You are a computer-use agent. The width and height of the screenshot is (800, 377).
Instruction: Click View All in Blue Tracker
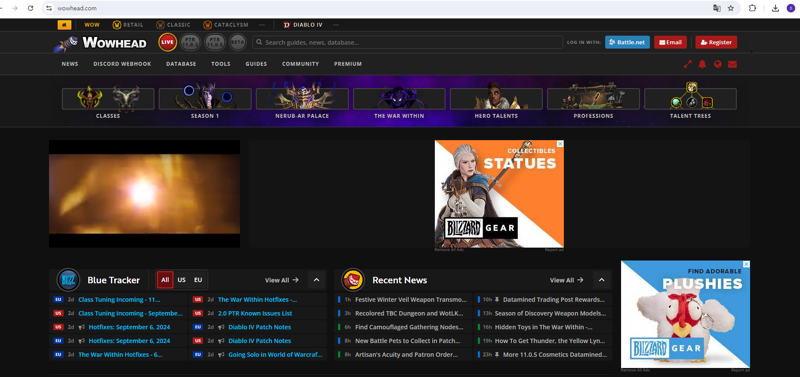282,280
